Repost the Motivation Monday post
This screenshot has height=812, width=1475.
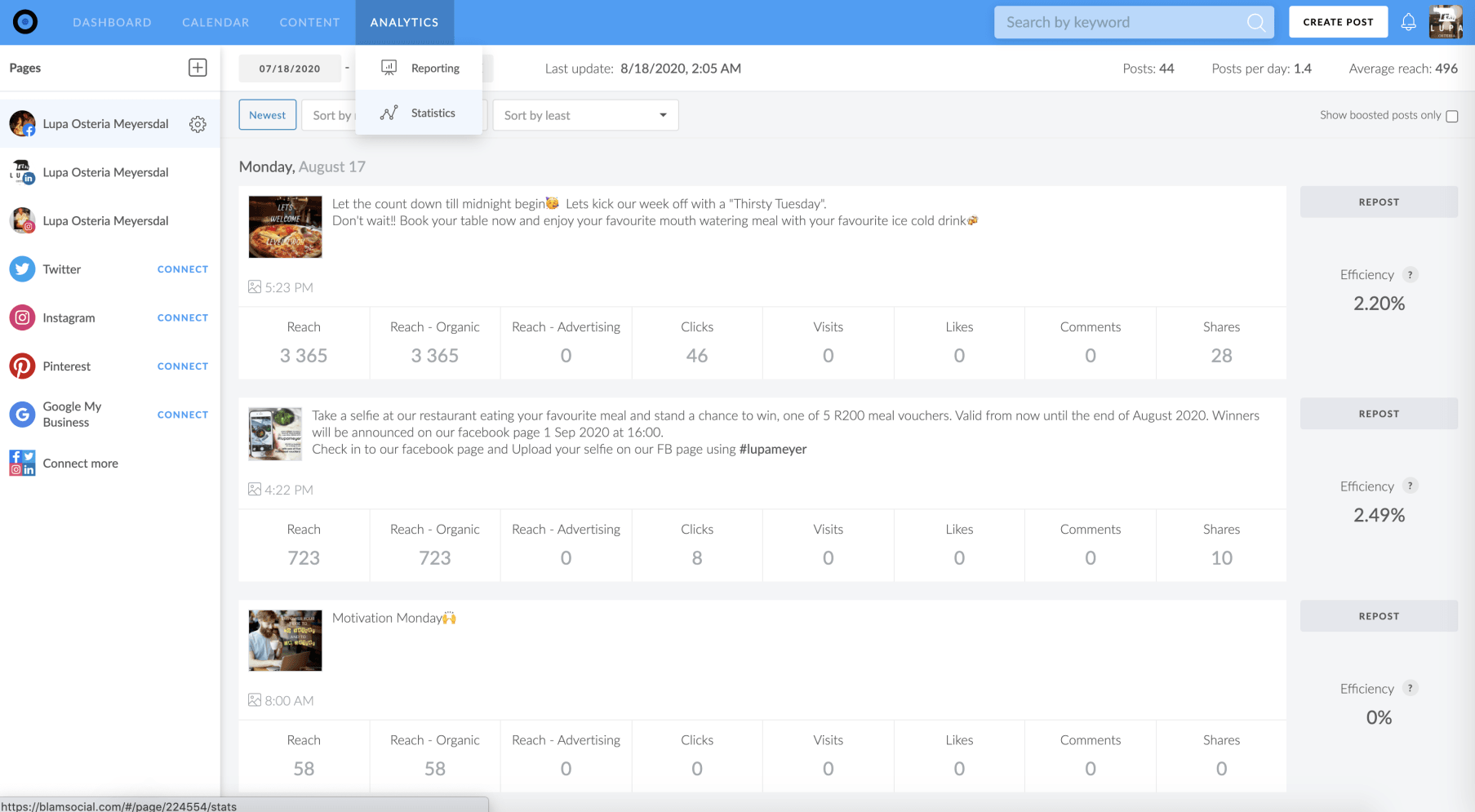(1379, 616)
